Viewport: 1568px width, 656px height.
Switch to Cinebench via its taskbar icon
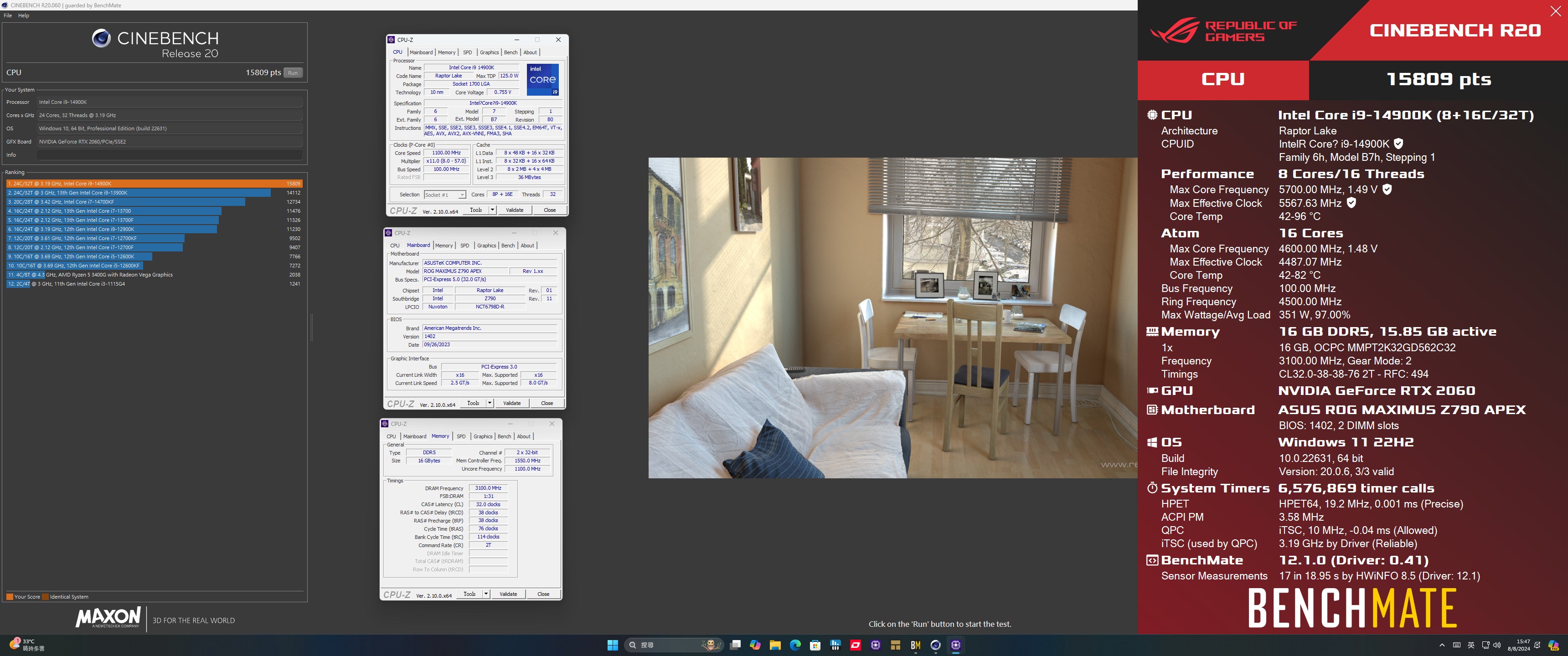point(936,645)
